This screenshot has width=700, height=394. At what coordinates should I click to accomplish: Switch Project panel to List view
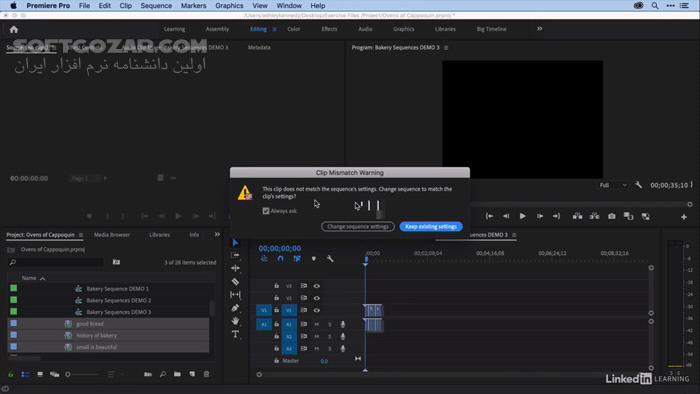click(x=25, y=374)
